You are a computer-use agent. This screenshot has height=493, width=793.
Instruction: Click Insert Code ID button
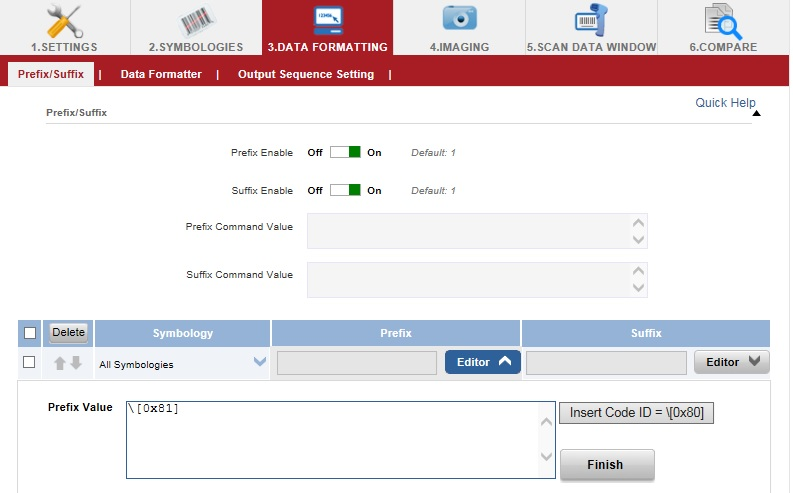coord(636,413)
